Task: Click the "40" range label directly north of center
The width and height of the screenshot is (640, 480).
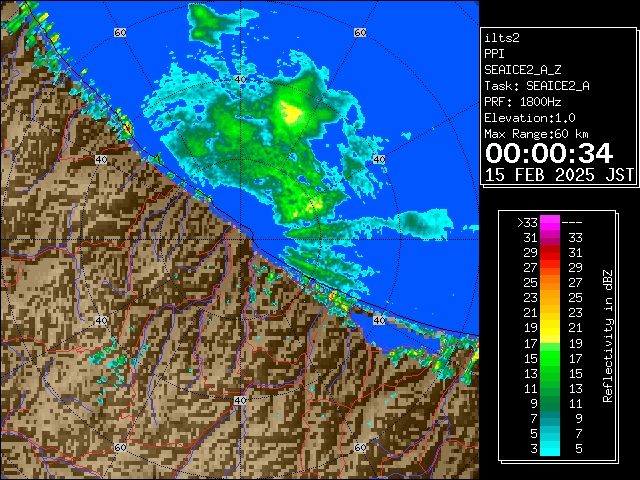Action: 240,79
